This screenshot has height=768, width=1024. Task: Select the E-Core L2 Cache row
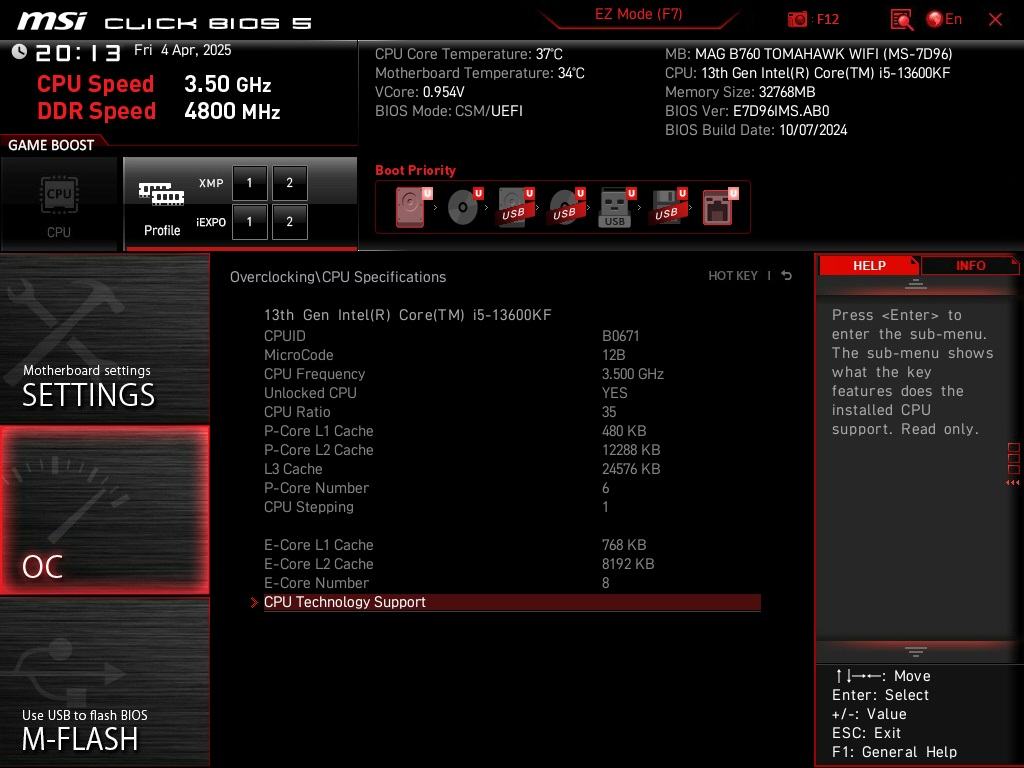pos(512,564)
